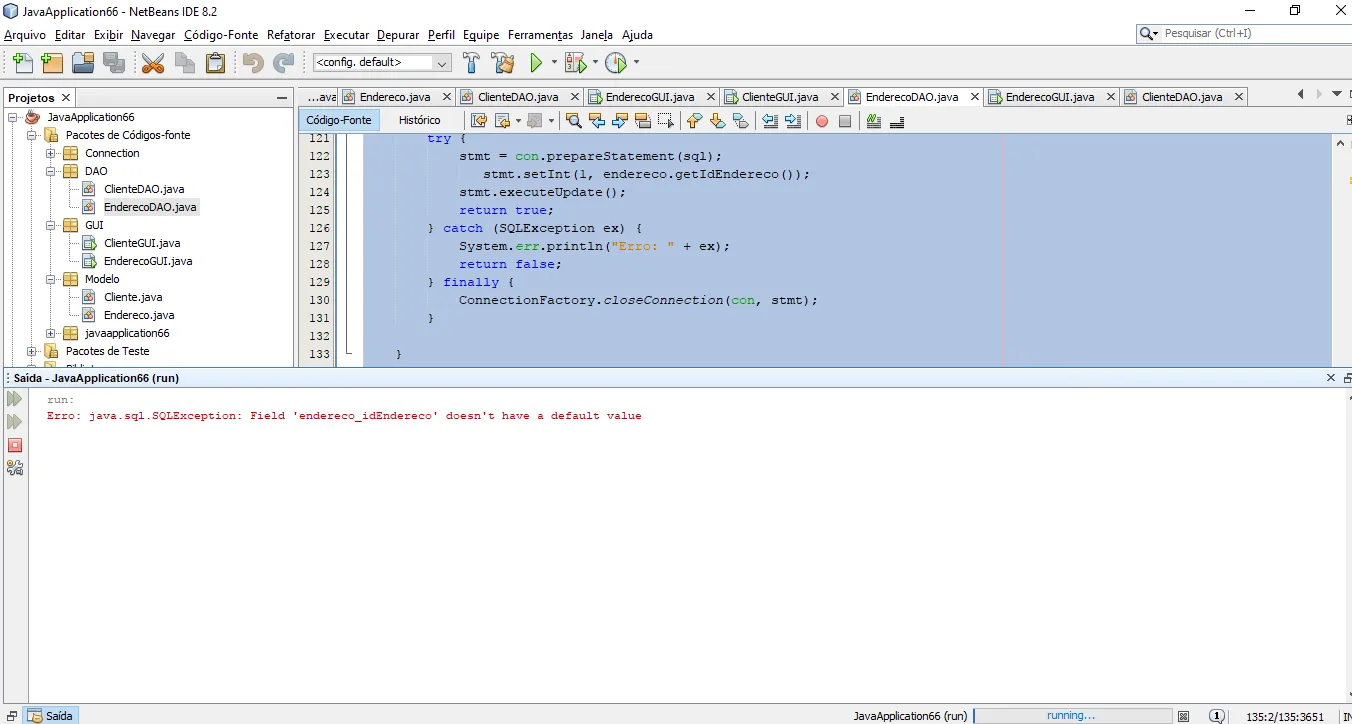The image size is (1352, 724).
Task: Click the New File toolbar icon
Action: pos(22,63)
